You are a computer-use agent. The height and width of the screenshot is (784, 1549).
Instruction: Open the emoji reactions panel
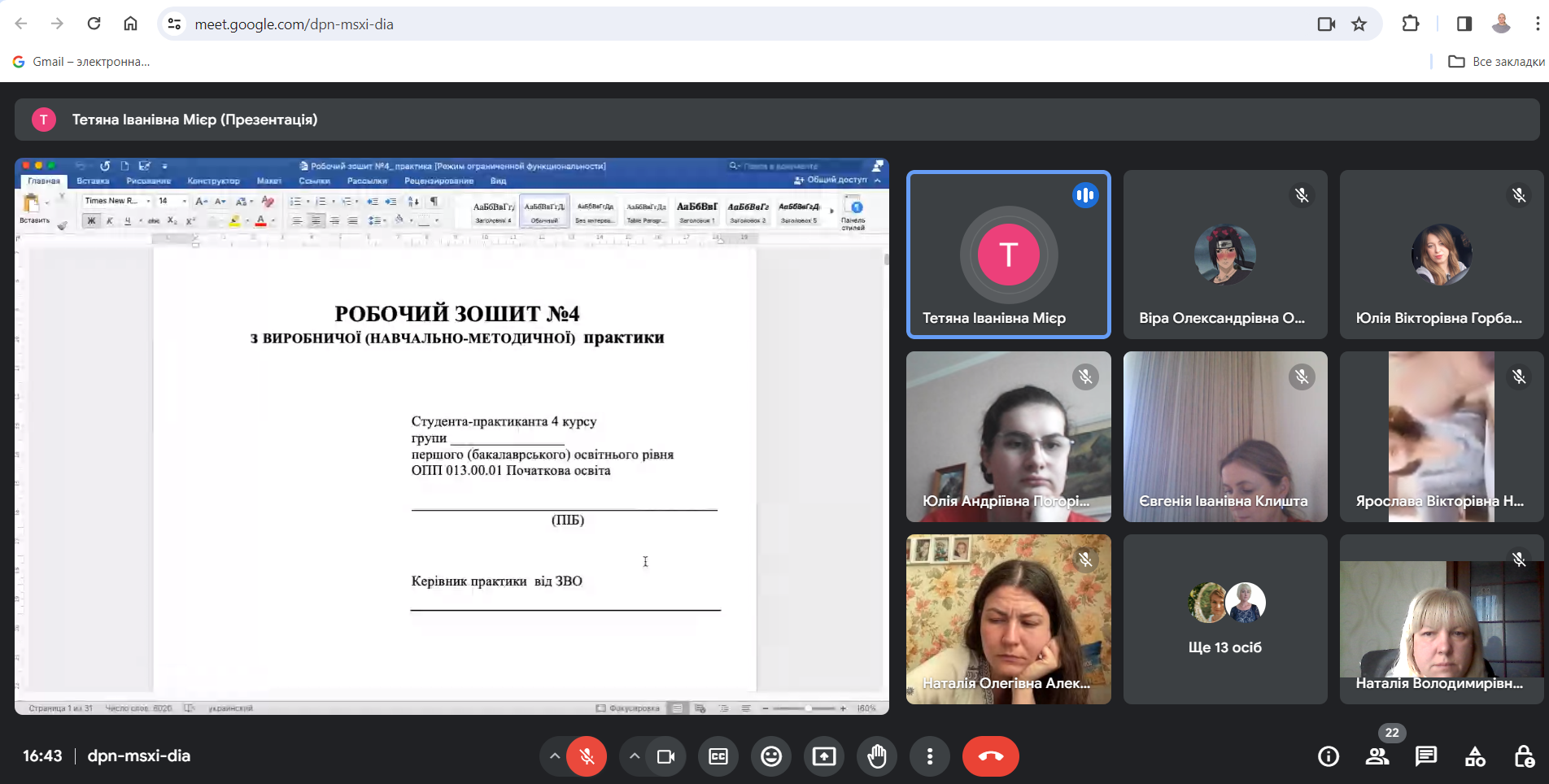click(771, 756)
